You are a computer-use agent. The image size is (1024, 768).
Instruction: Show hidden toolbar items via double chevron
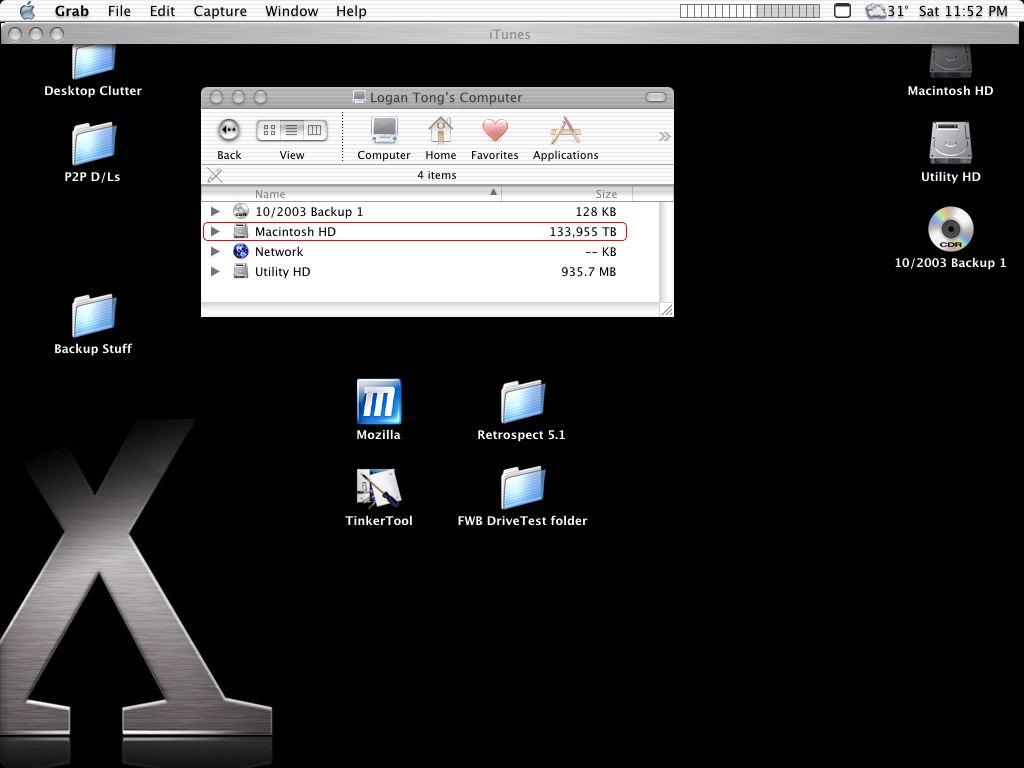click(x=664, y=136)
